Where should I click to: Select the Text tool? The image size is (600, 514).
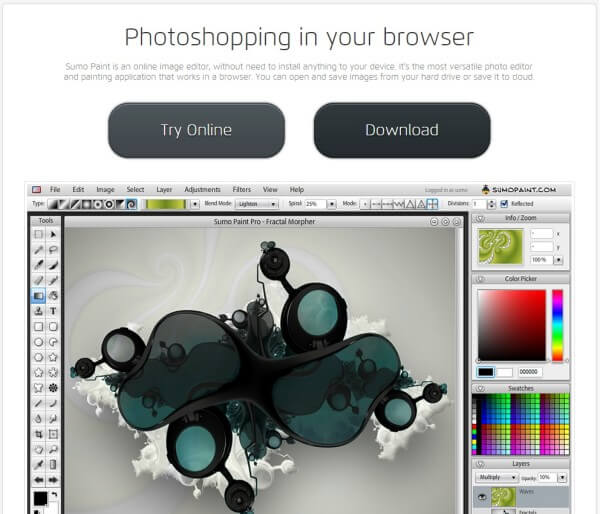[53, 311]
